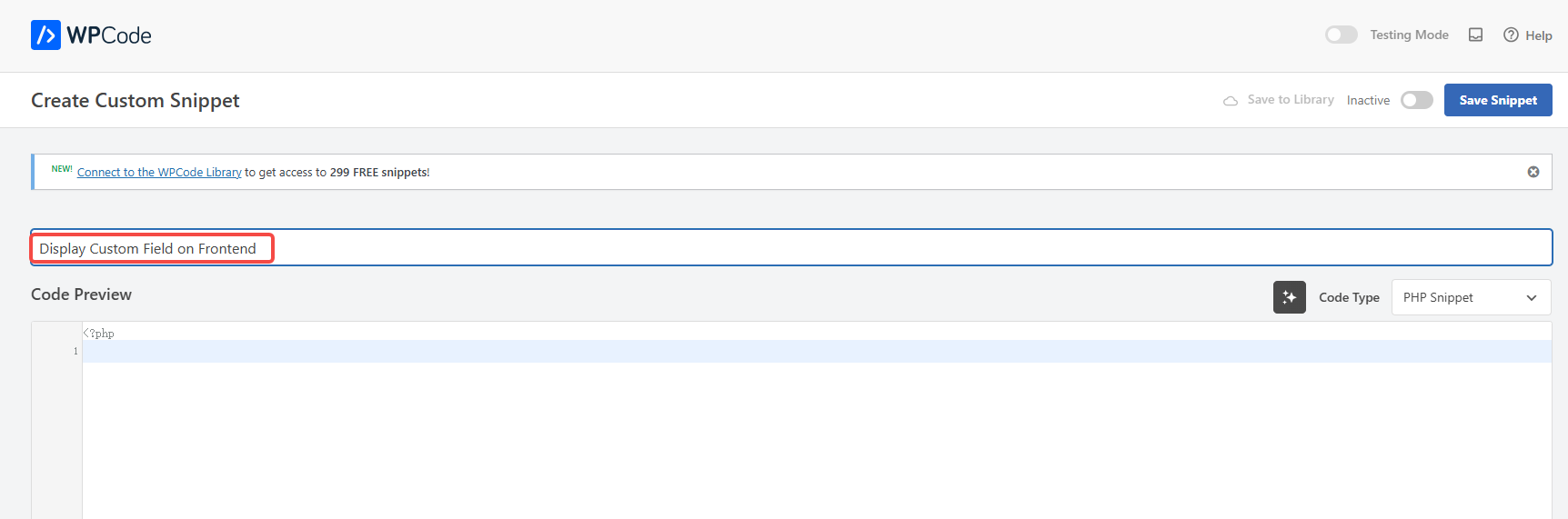
Task: Click the Testing Mode label
Action: tap(1409, 35)
